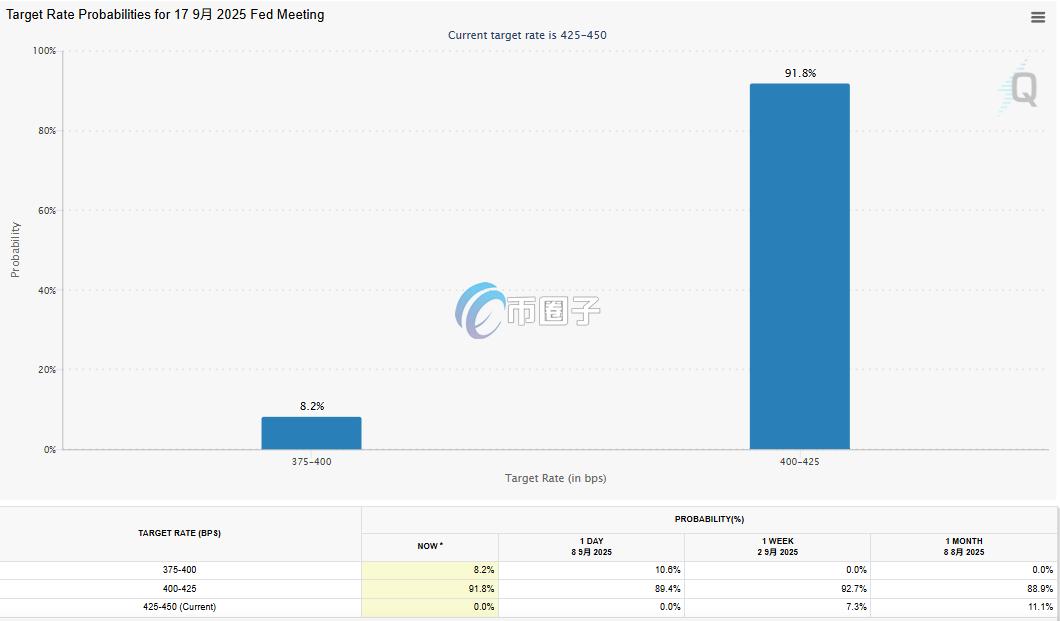The width and height of the screenshot is (1060, 621).
Task: Select the 375-400 row in table
Action: 180,570
